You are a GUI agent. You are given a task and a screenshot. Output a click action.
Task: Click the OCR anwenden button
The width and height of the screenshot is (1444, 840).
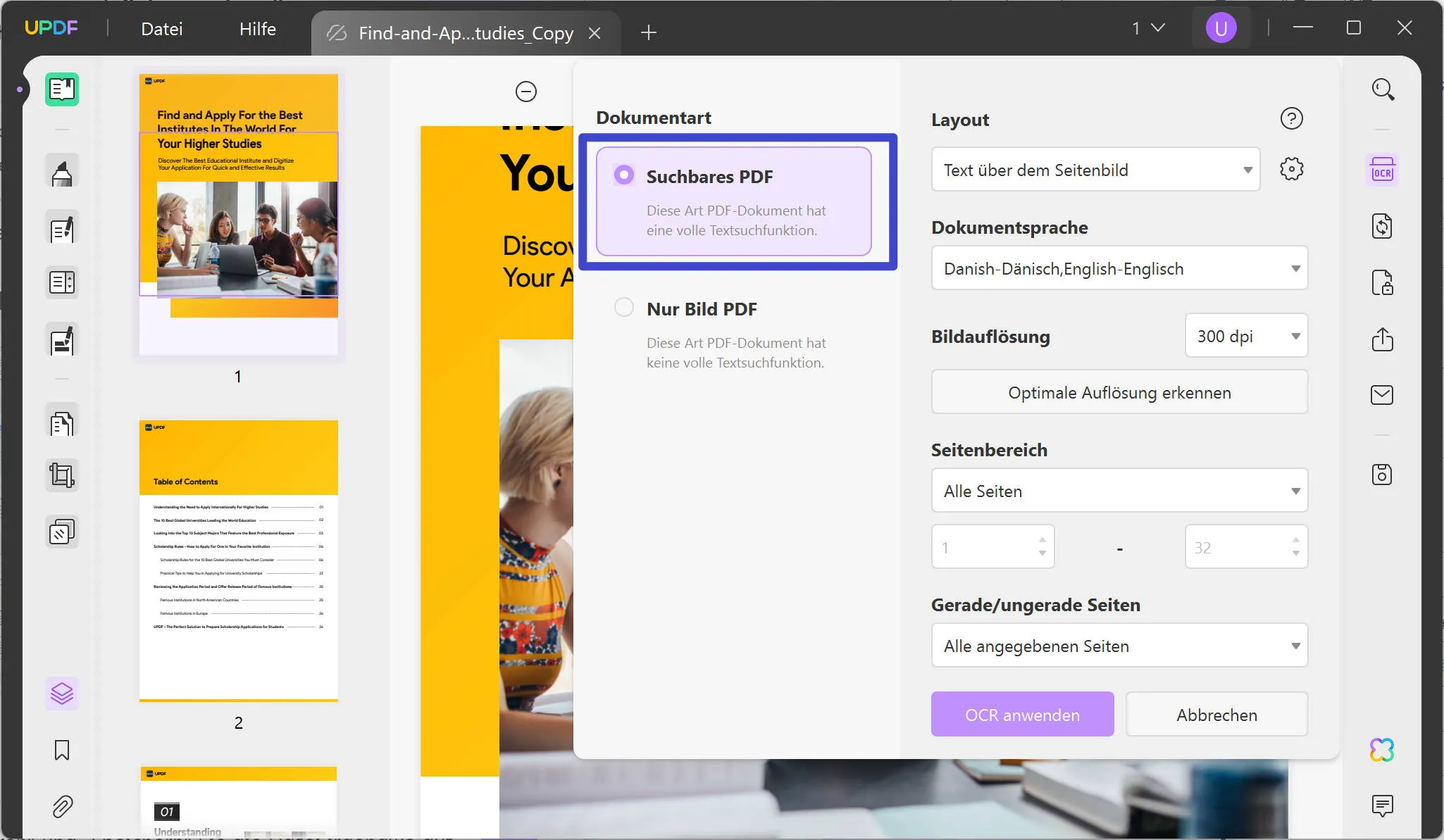click(1021, 714)
